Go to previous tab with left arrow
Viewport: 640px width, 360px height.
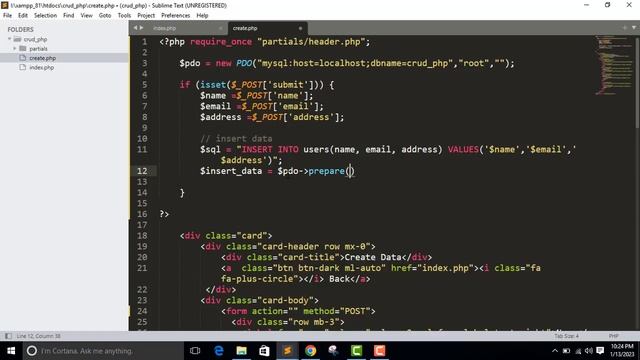pos(136,28)
